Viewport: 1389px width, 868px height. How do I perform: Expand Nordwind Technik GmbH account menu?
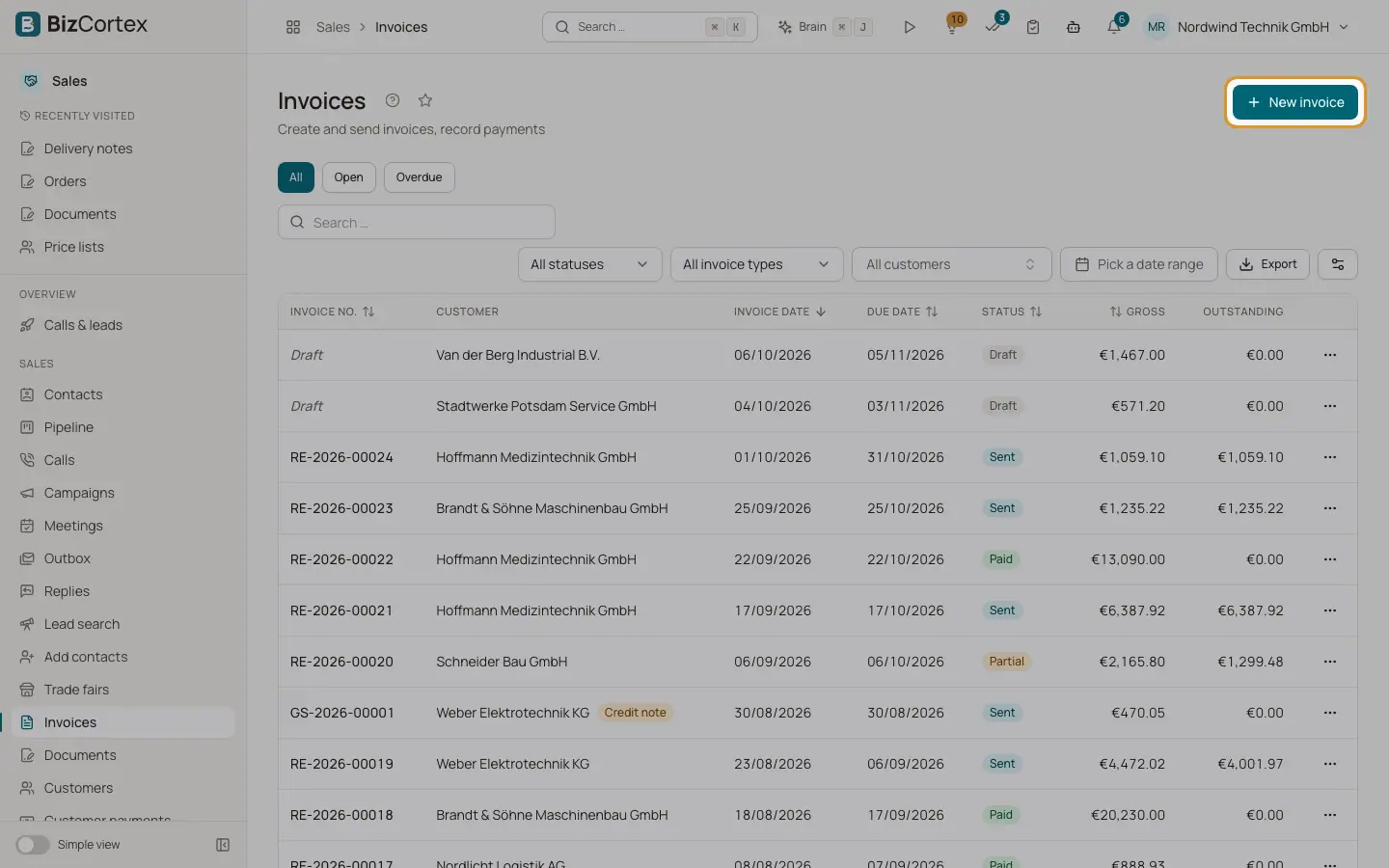1246,27
